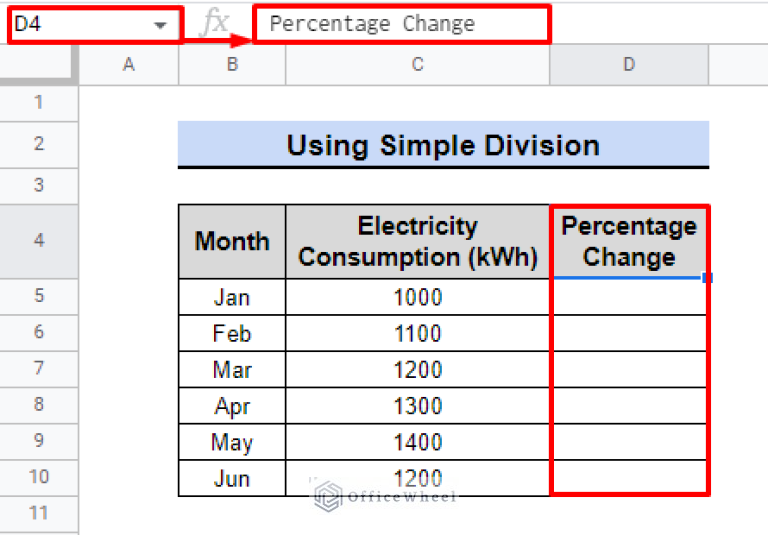Select the 'Jan' cell
This screenshot has width=768, height=535.
(x=232, y=297)
